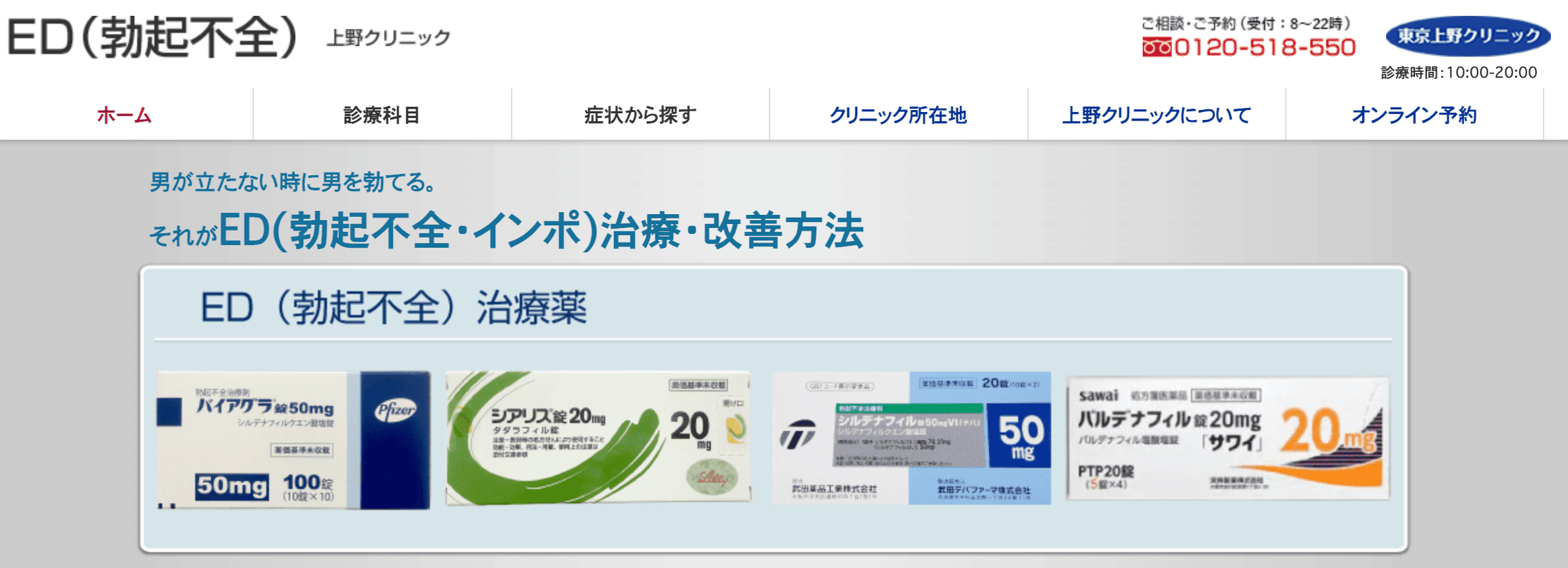Open 上野クリニックについて page
Screen dimensions: 1568x568
point(1157,115)
